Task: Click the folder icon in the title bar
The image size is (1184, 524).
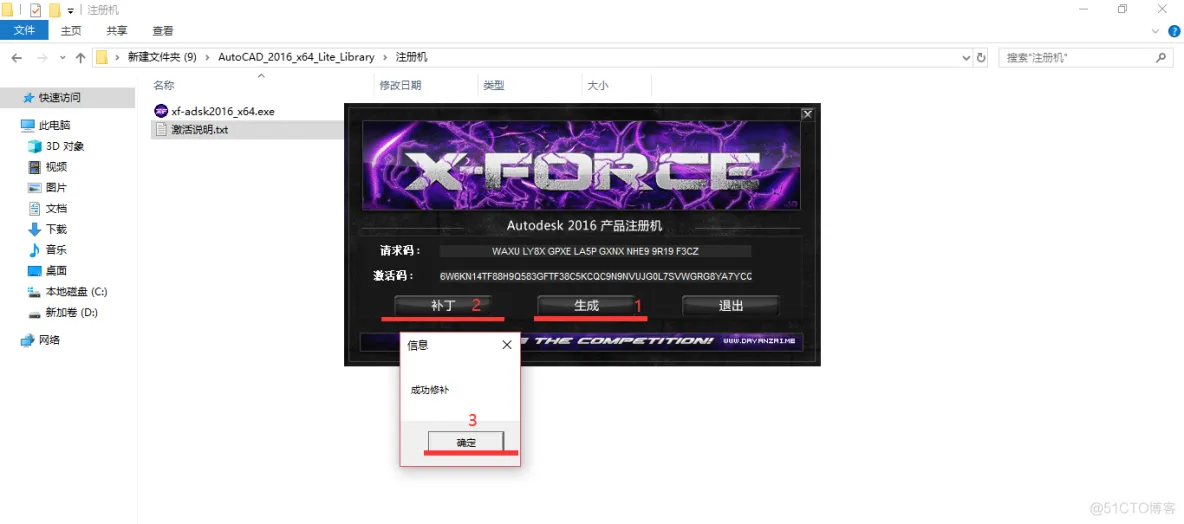Action: (x=7, y=10)
